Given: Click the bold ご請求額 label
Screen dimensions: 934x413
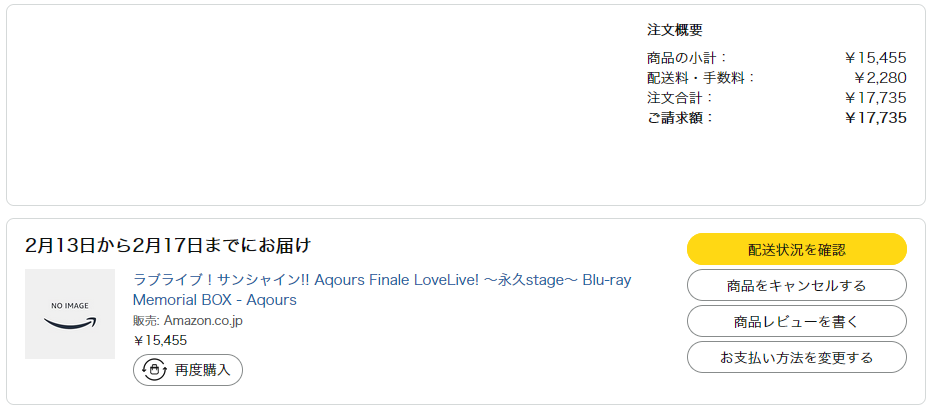Looking at the screenshot, I should 681,118.
